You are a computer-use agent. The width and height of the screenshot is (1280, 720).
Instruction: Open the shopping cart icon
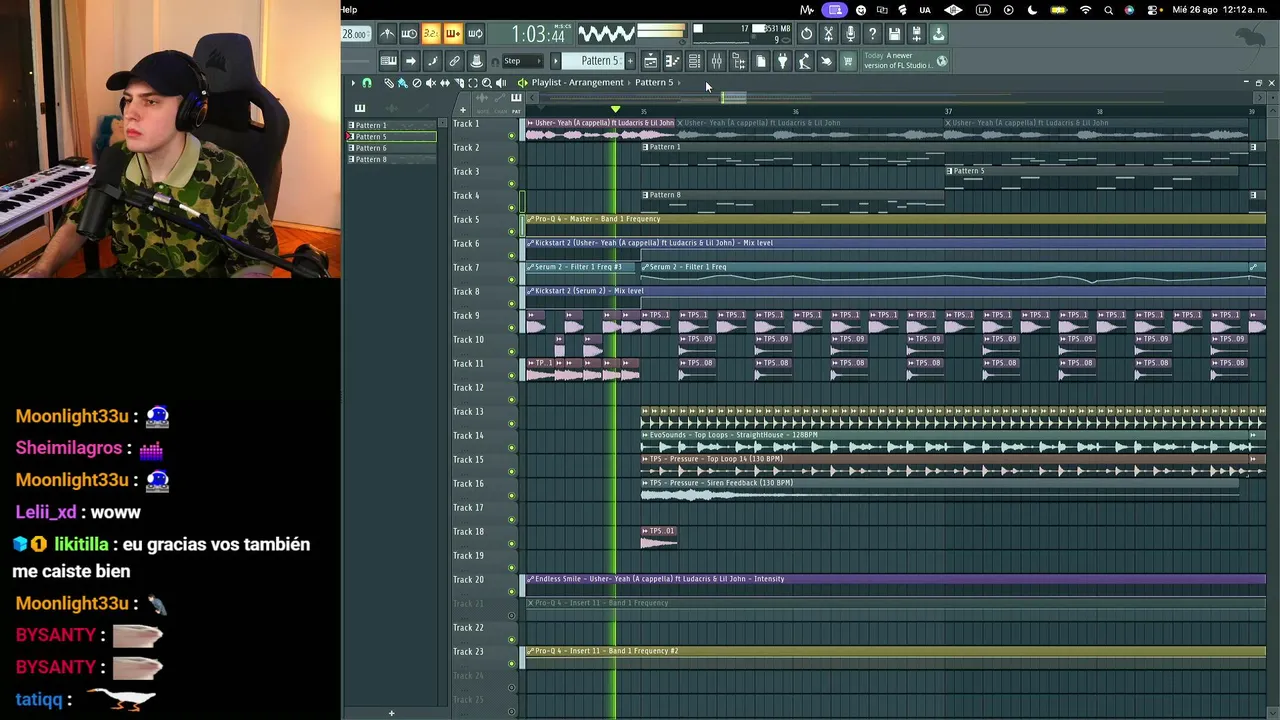848,61
